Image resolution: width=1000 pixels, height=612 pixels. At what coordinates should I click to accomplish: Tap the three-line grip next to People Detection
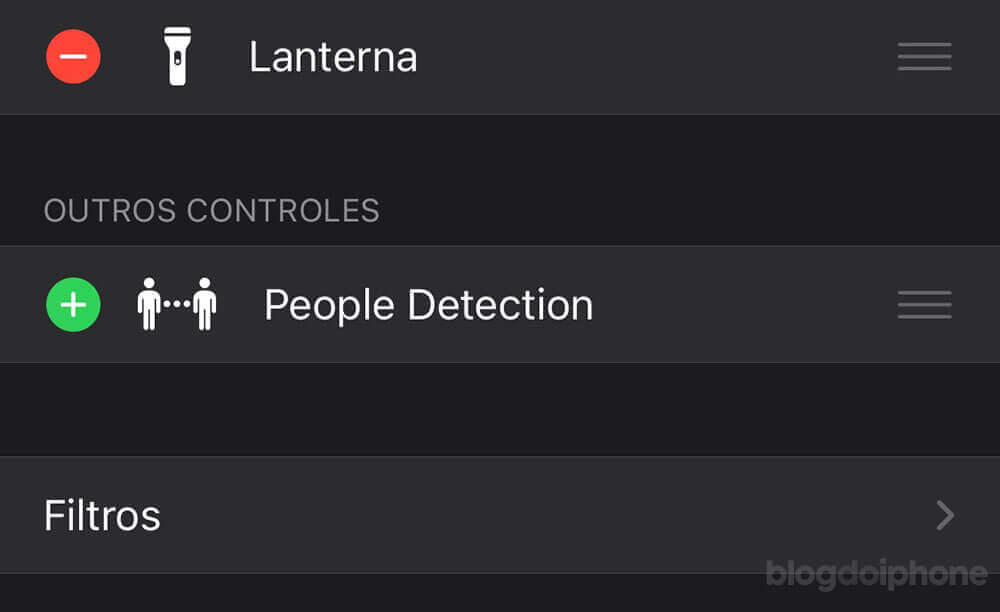click(924, 304)
